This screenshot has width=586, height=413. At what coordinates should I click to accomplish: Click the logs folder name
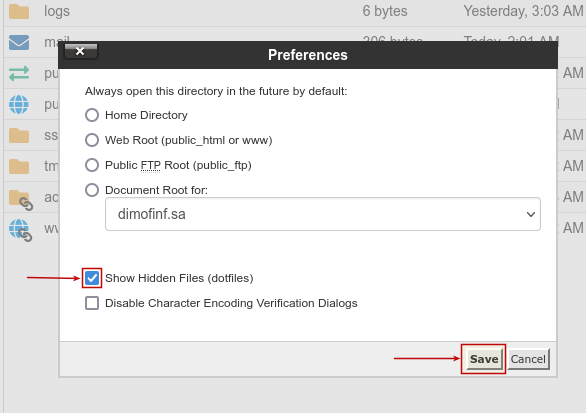click(x=57, y=11)
